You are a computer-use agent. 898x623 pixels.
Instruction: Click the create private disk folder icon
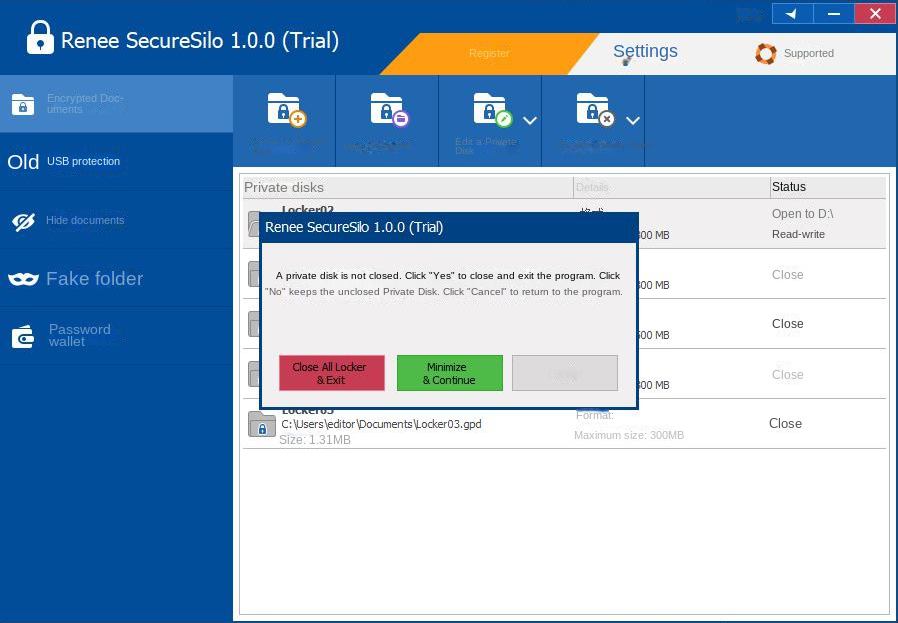pyautogui.click(x=285, y=110)
